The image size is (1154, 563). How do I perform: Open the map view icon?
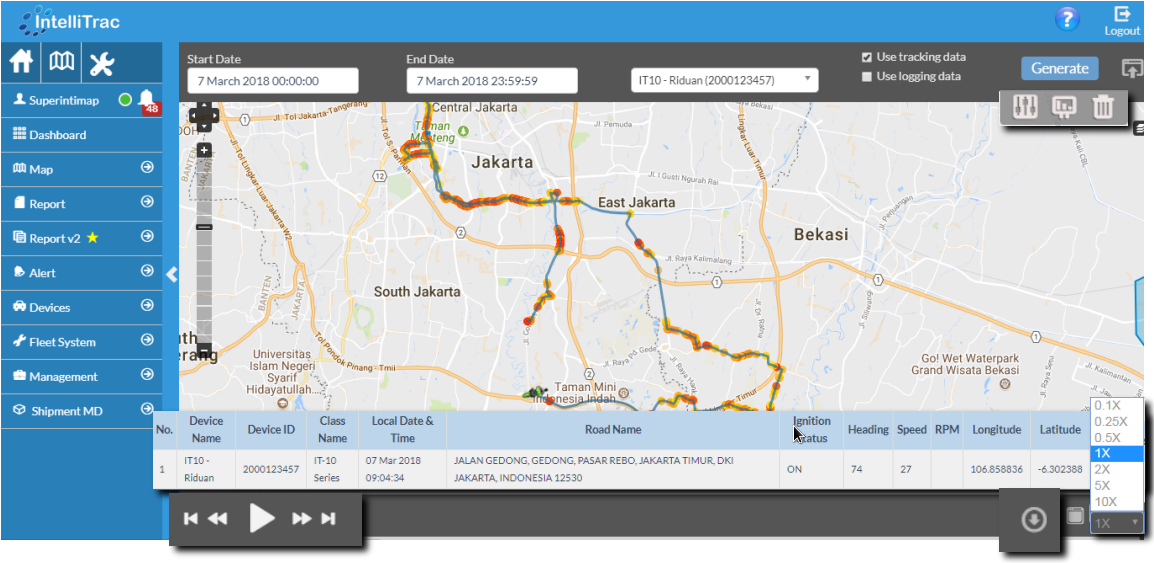coord(62,63)
